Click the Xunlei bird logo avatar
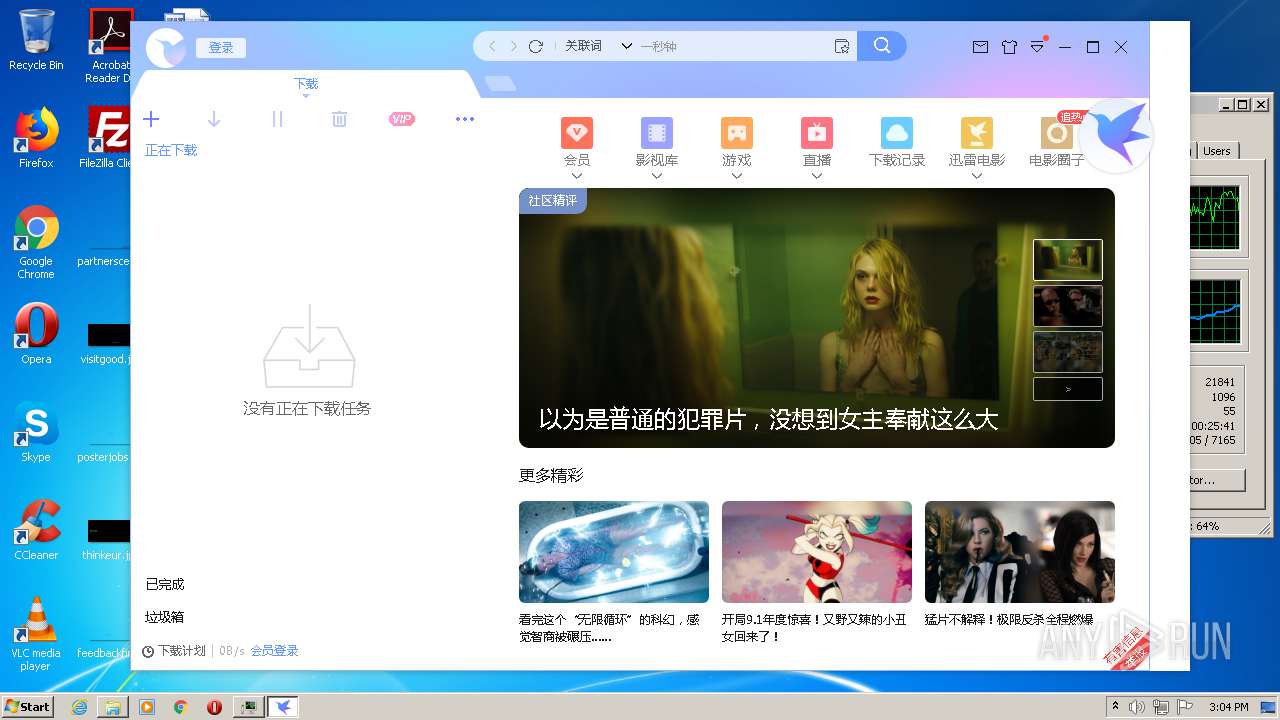 [166, 47]
